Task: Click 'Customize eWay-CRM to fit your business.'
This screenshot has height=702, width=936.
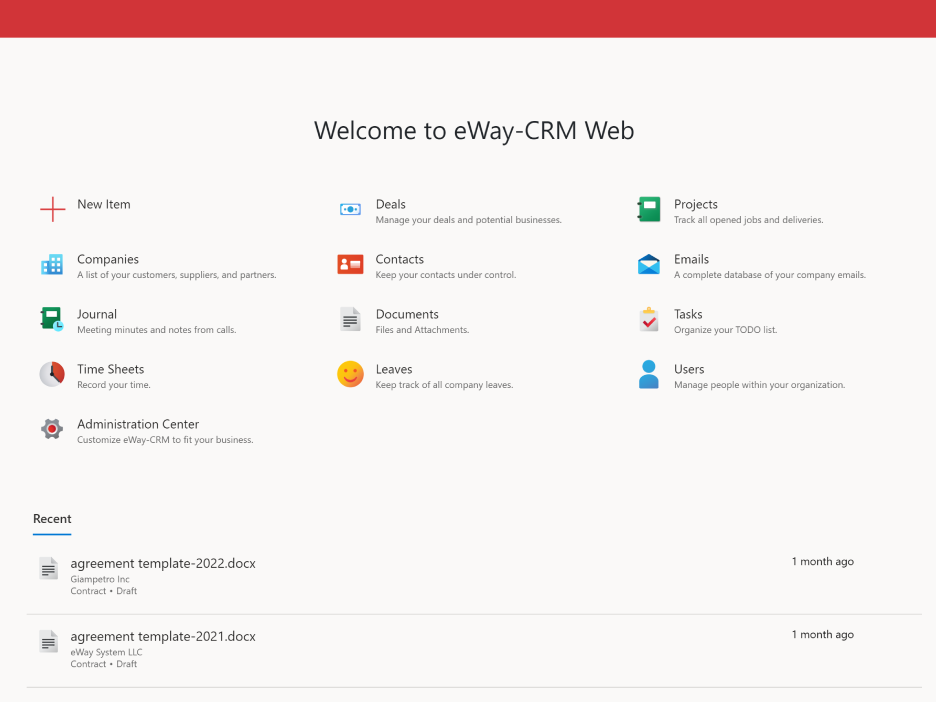Action: [165, 439]
